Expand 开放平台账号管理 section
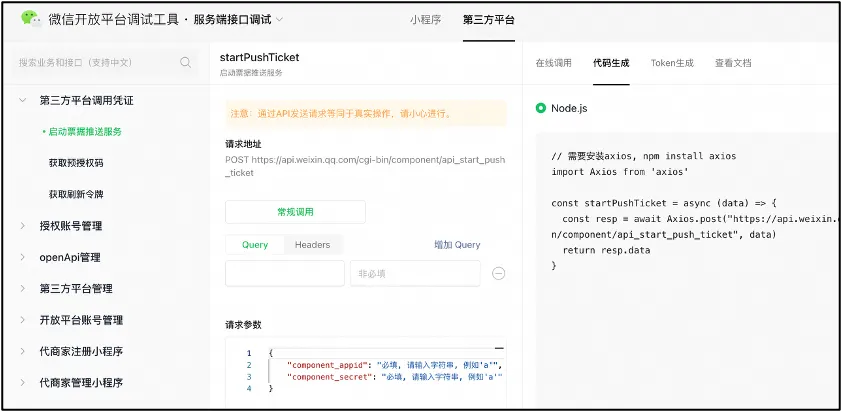 click(23, 320)
